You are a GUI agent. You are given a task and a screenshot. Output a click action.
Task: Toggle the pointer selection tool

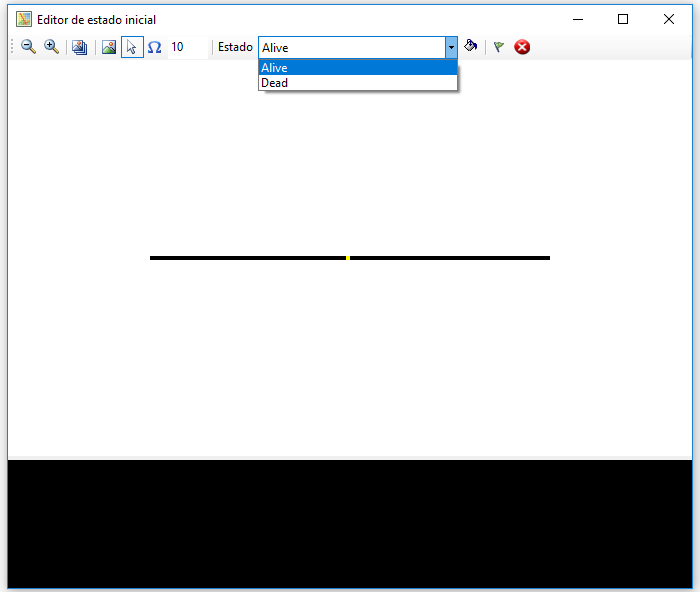[132, 47]
